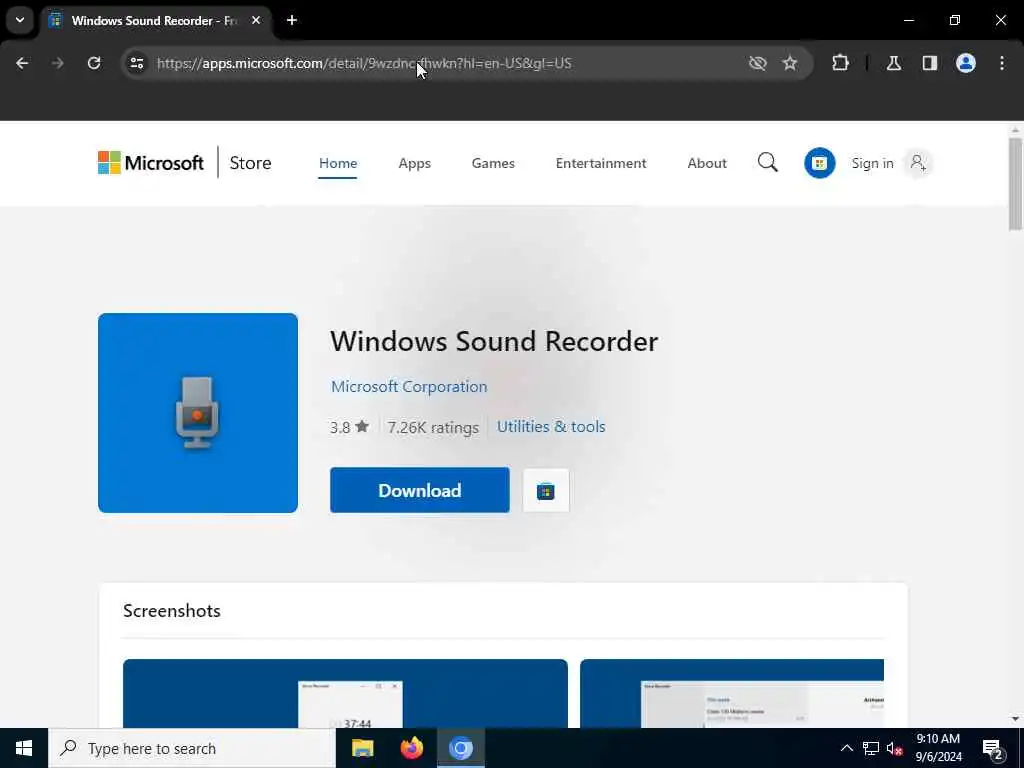This screenshot has height=768, width=1024.
Task: Click the Sound Recorder app icon image
Action: point(198,413)
